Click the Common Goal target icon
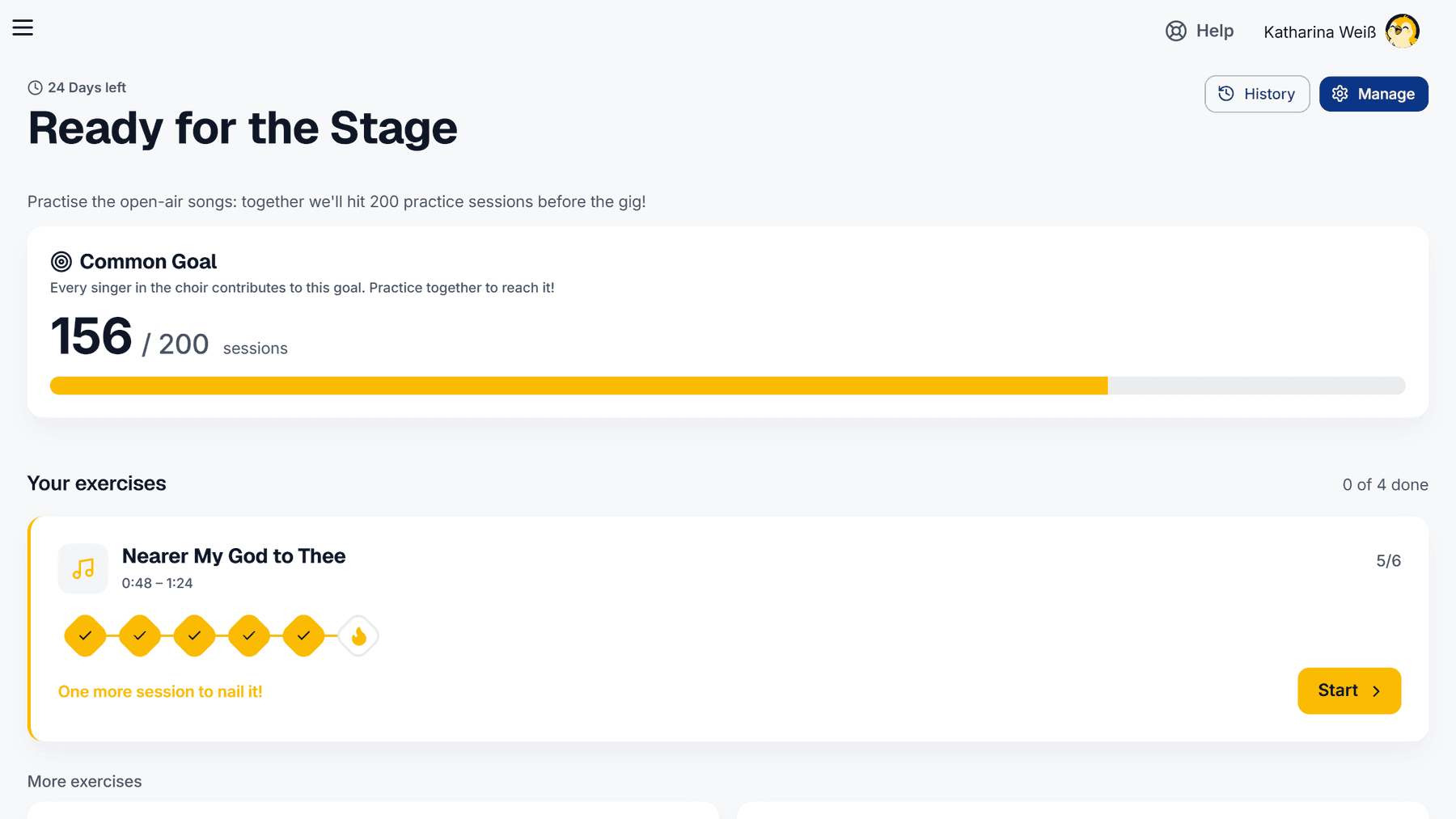The image size is (1456, 819). tap(61, 261)
